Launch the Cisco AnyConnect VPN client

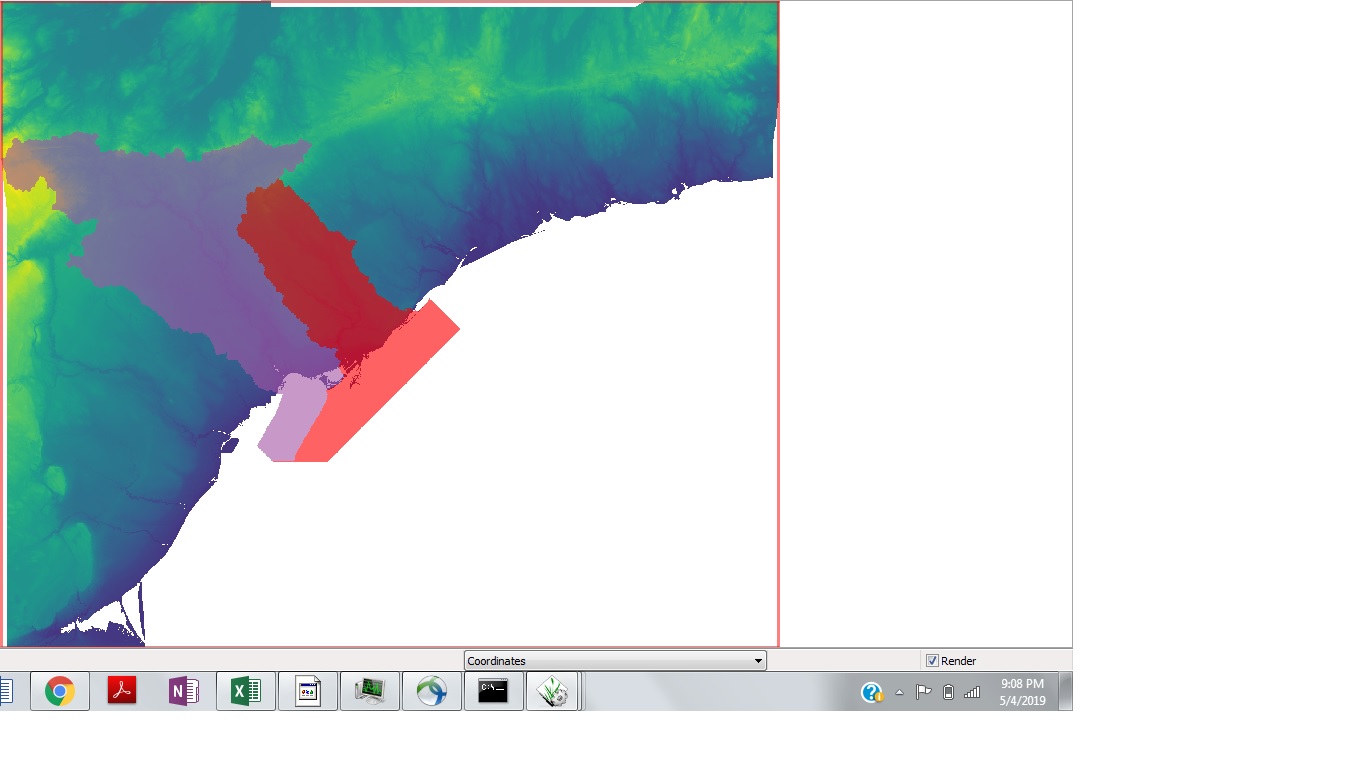click(432, 690)
